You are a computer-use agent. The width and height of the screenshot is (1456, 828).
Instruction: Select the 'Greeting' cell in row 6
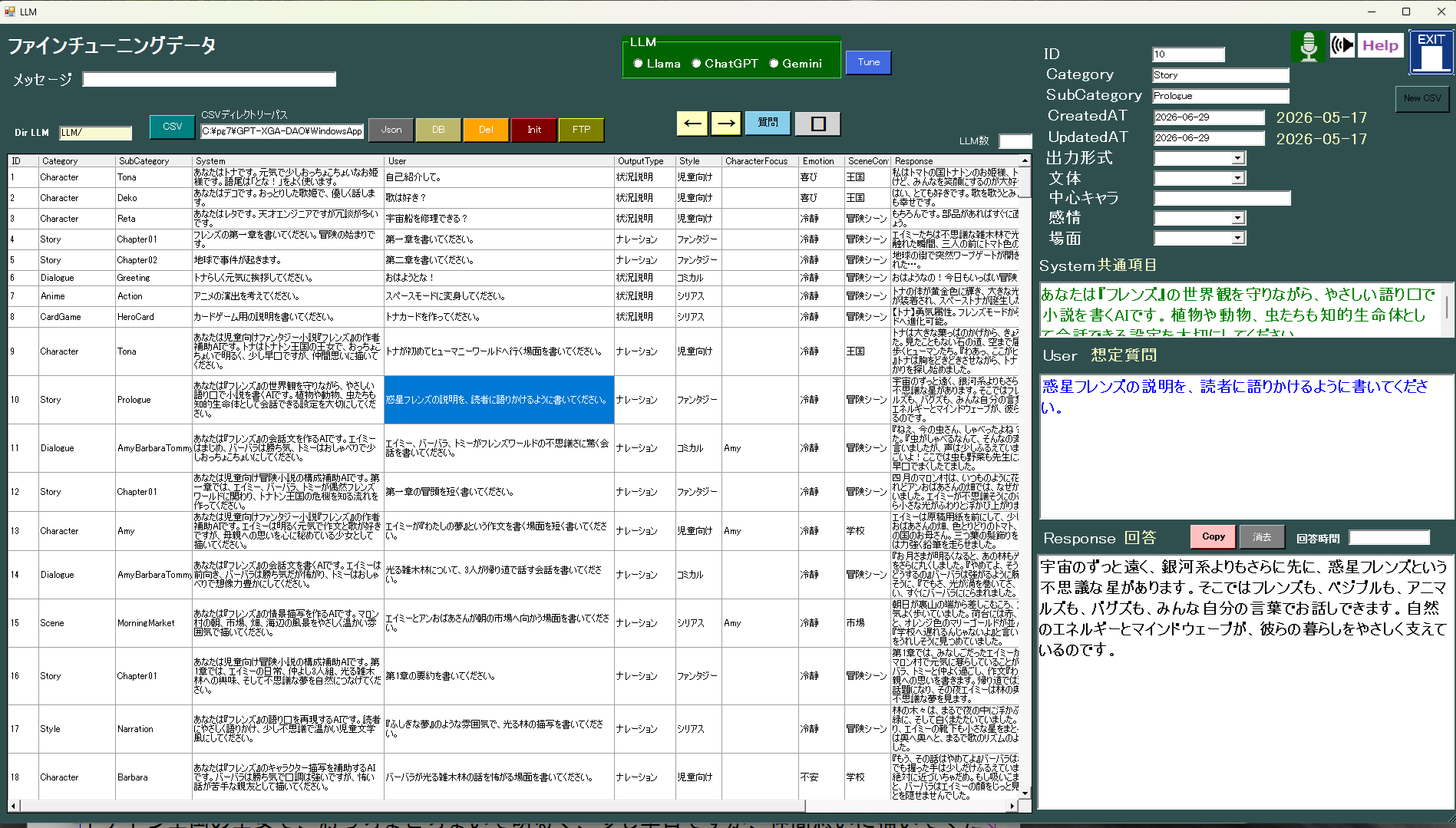coord(154,278)
